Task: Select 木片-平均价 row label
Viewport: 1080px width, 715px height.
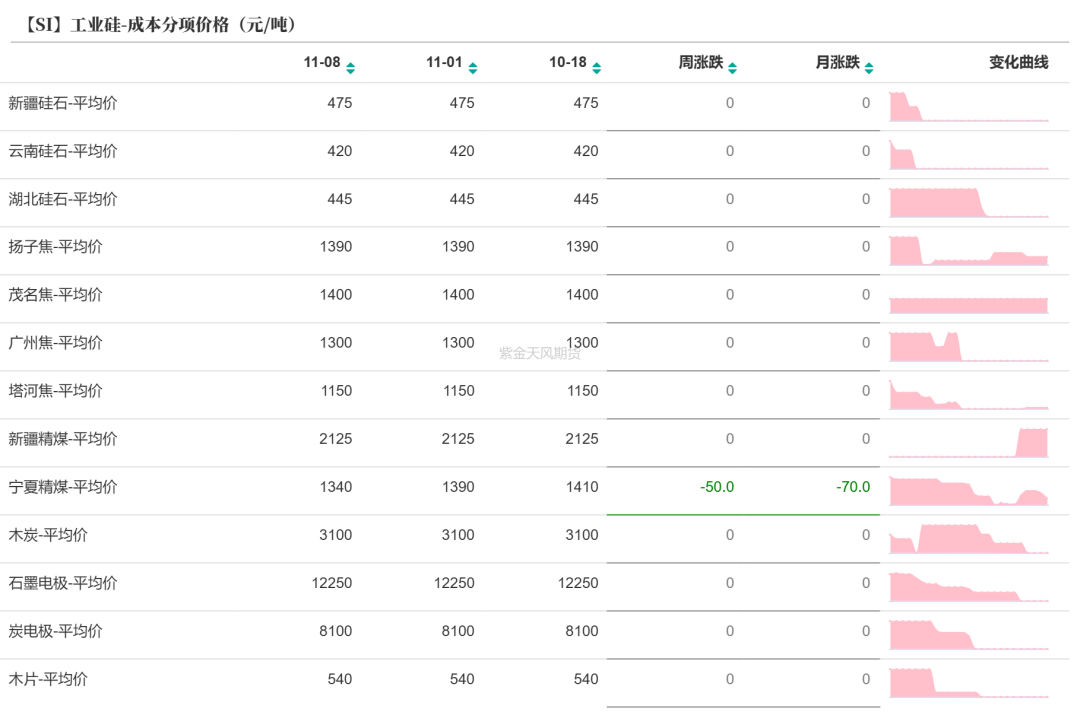Action: click(x=48, y=679)
